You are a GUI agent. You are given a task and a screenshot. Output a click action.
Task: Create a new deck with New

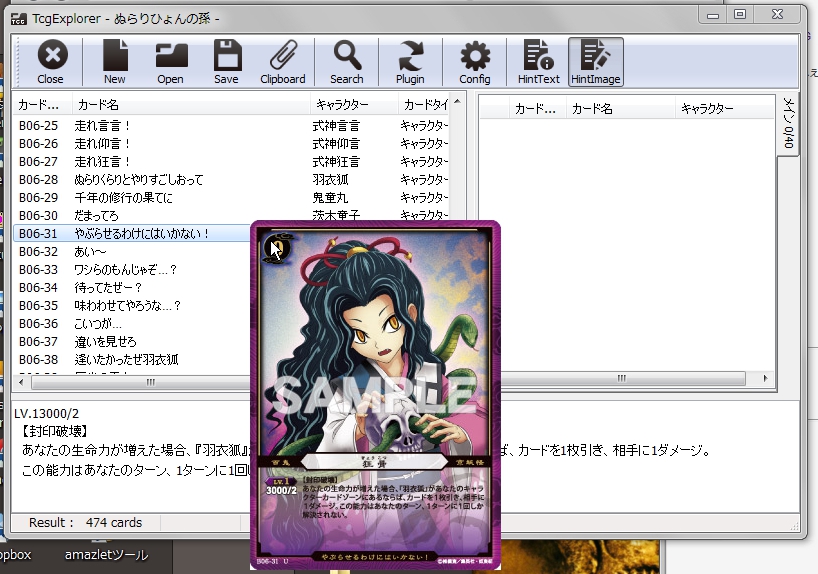(114, 62)
